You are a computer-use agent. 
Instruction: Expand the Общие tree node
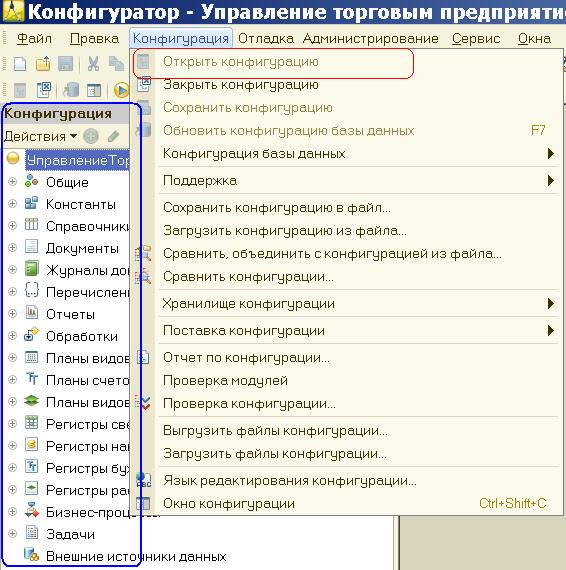[12, 181]
